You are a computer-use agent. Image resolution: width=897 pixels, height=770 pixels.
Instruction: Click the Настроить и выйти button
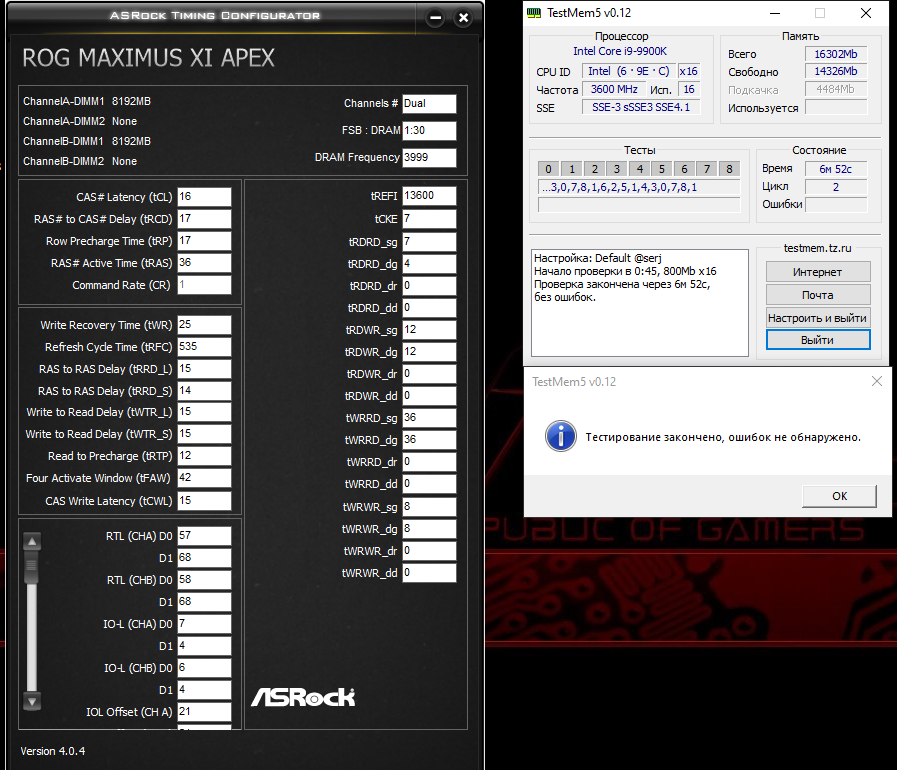(818, 317)
